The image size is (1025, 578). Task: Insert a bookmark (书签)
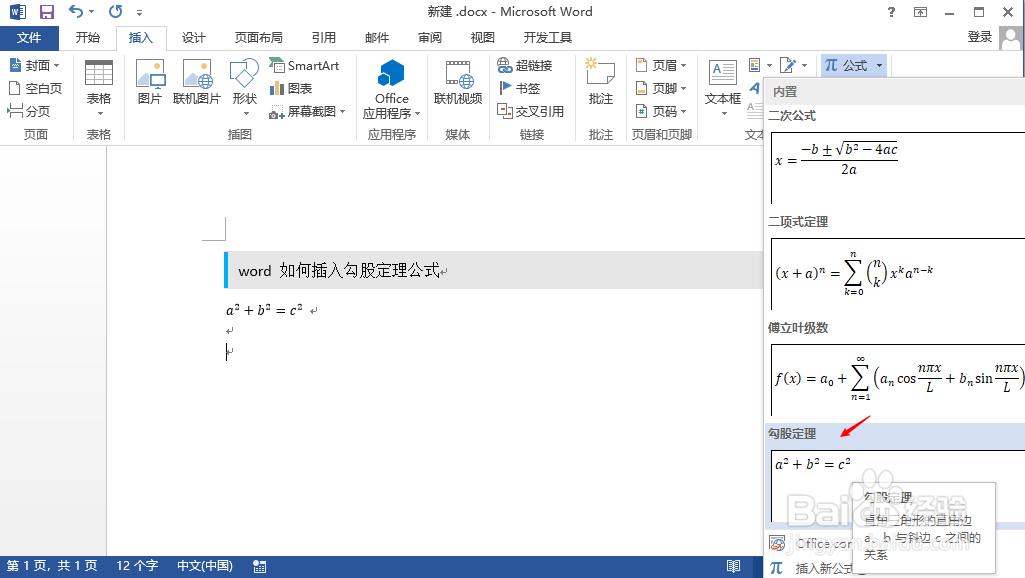click(520, 88)
